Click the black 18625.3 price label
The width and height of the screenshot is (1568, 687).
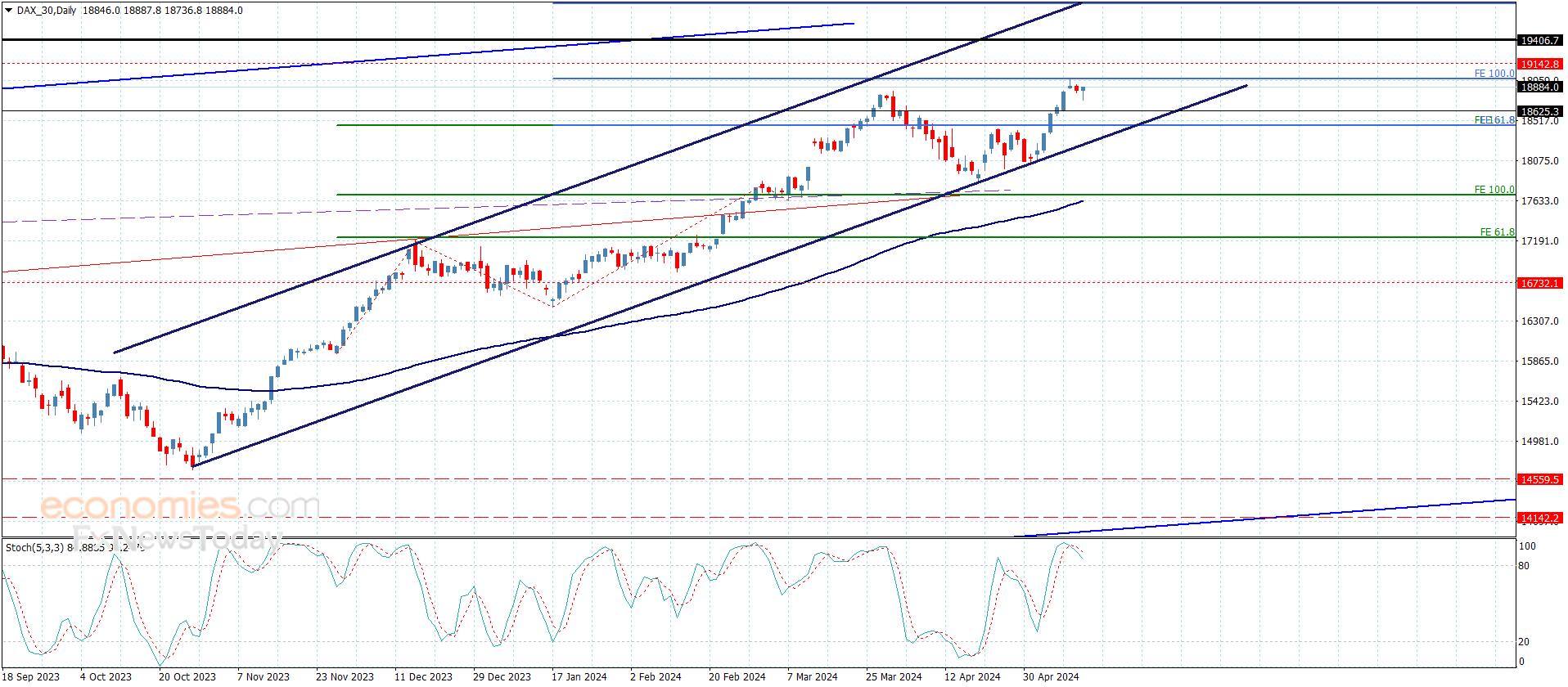(x=1539, y=111)
